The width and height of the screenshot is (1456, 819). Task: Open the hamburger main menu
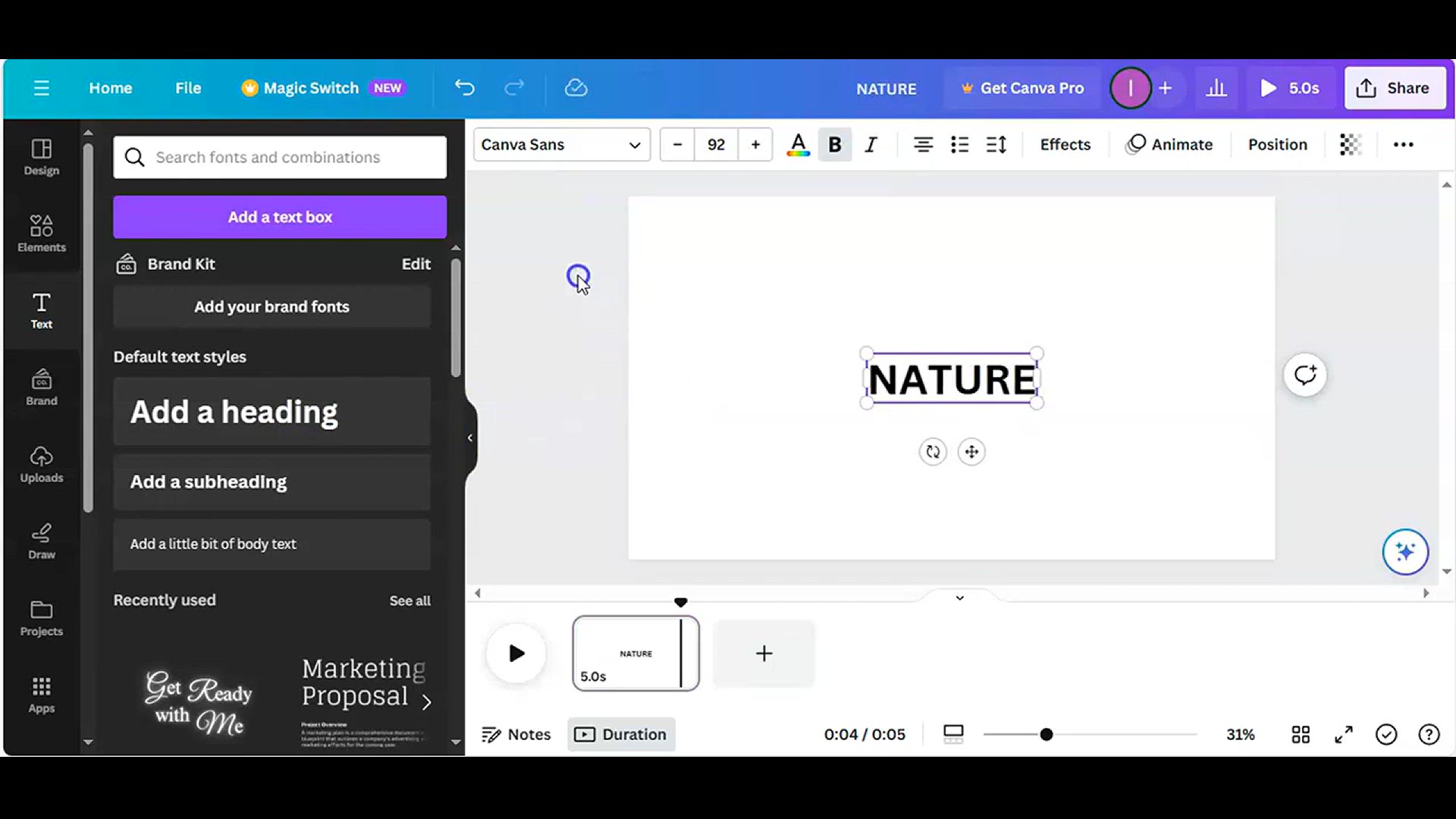coord(42,88)
